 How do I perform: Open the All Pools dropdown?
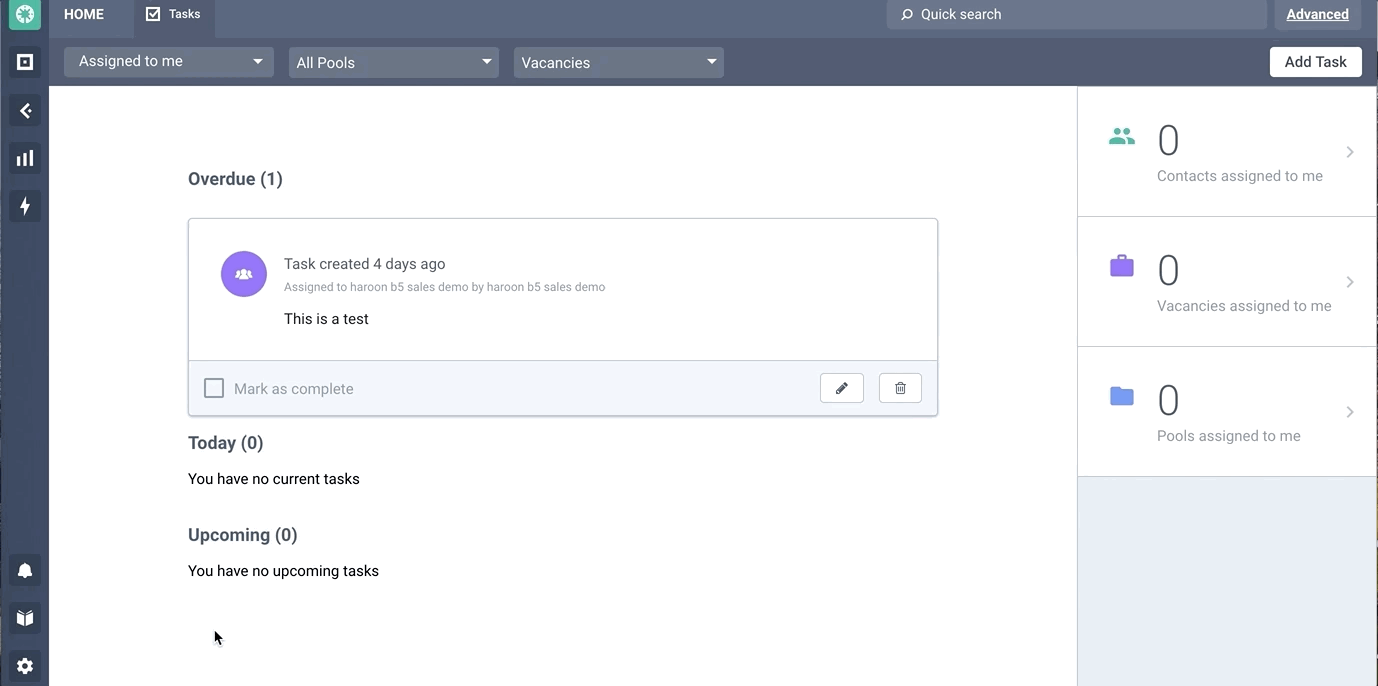[x=394, y=62]
